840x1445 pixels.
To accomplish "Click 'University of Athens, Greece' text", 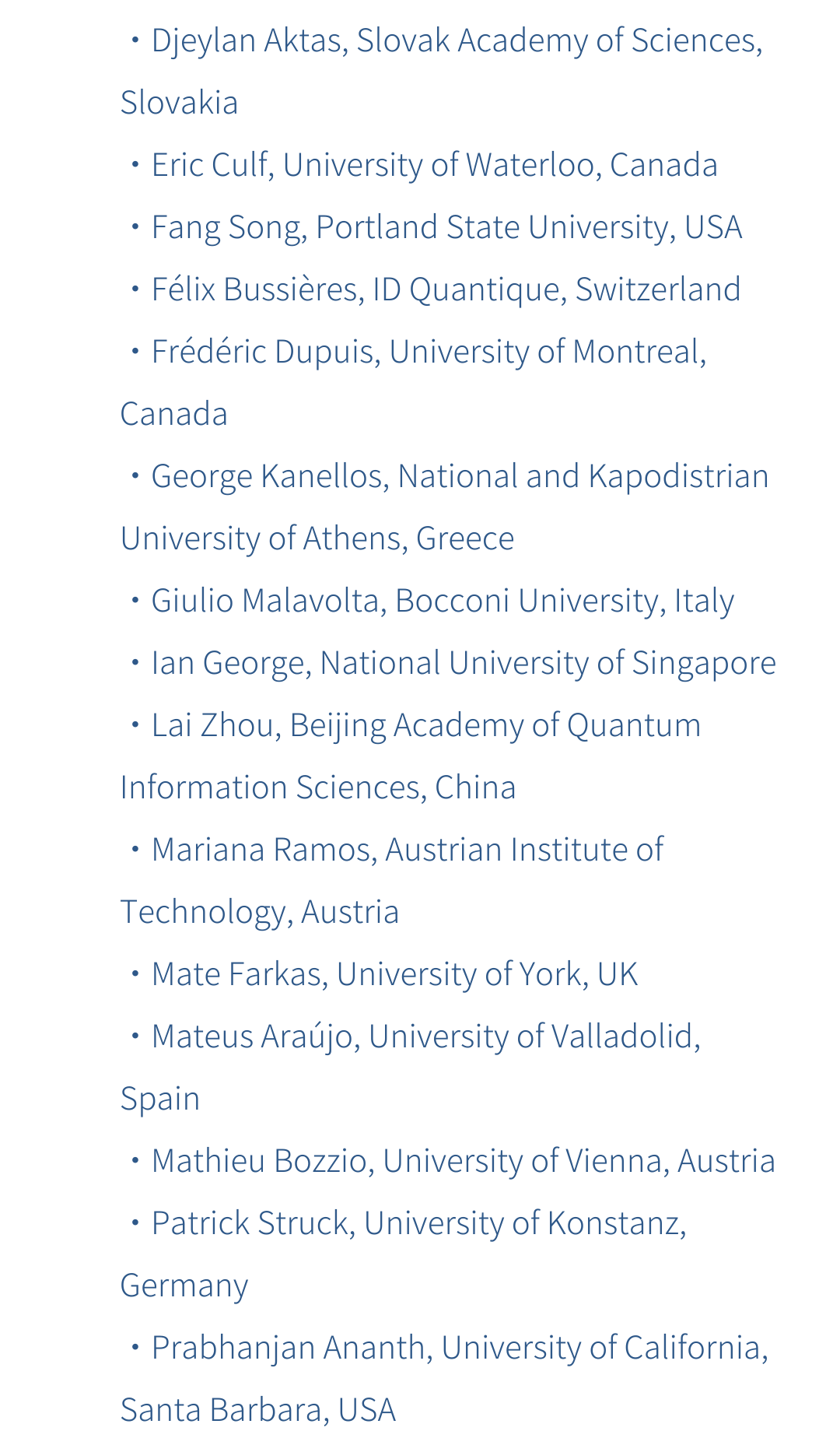I will click(x=317, y=538).
